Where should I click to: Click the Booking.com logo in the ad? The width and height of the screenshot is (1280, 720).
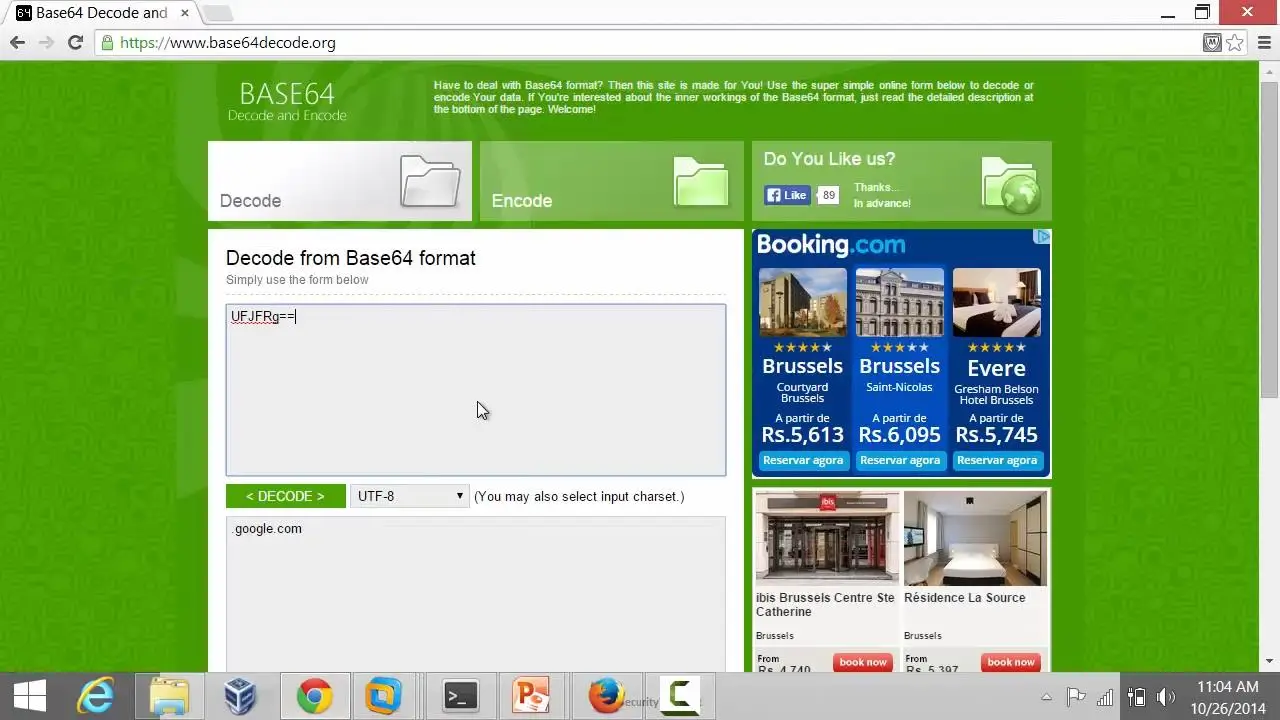(x=830, y=245)
